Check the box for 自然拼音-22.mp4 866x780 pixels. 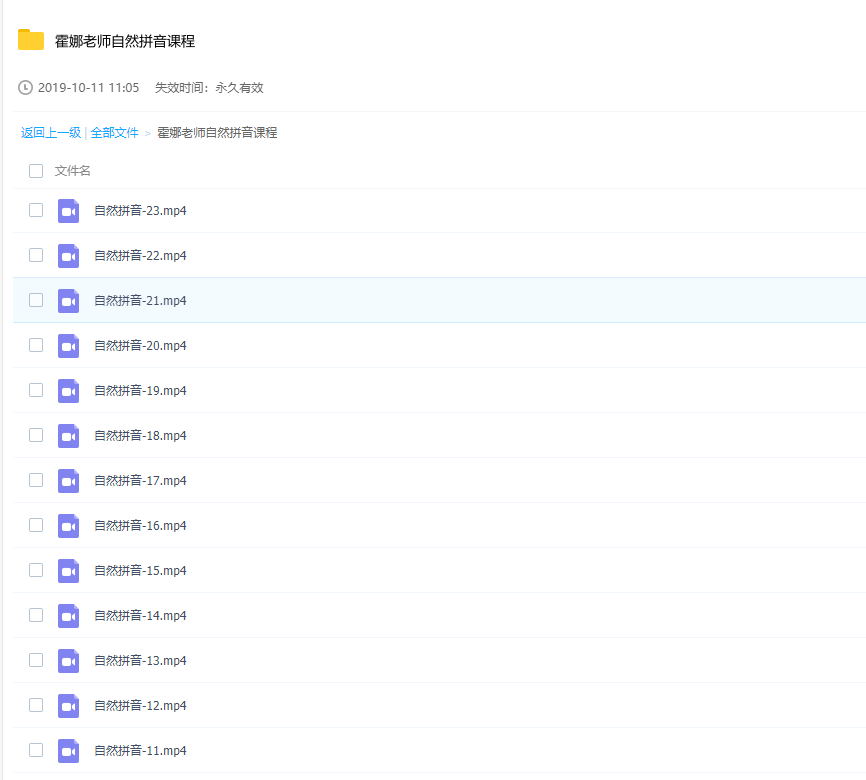pos(36,255)
